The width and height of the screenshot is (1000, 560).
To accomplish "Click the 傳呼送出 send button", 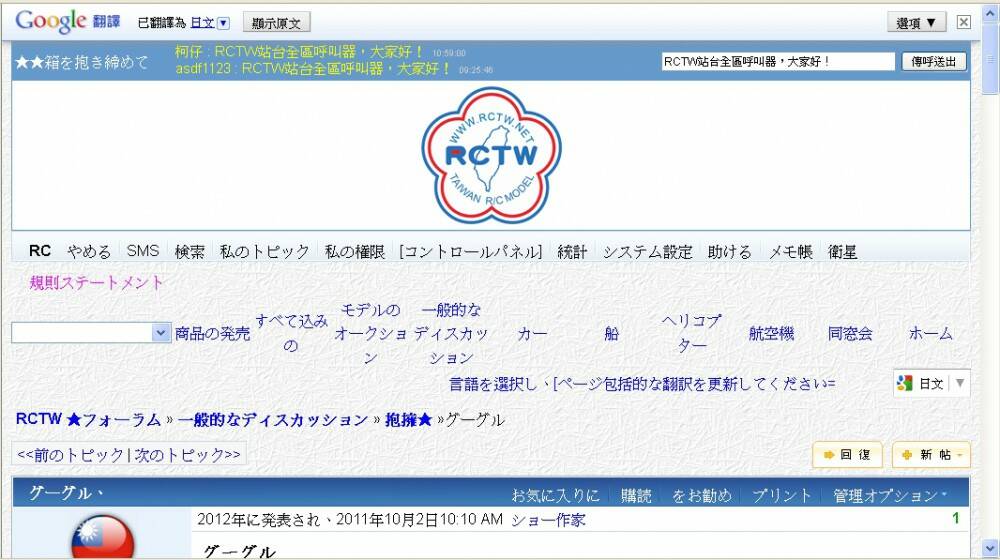I will point(934,62).
